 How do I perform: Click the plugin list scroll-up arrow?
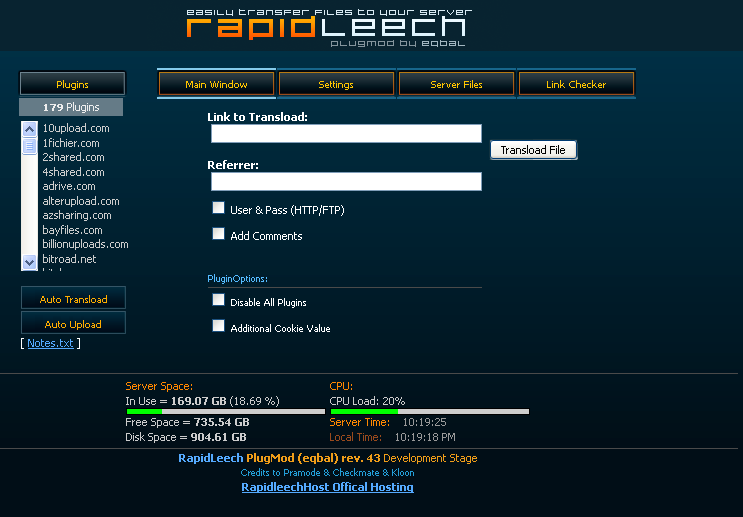click(29, 129)
